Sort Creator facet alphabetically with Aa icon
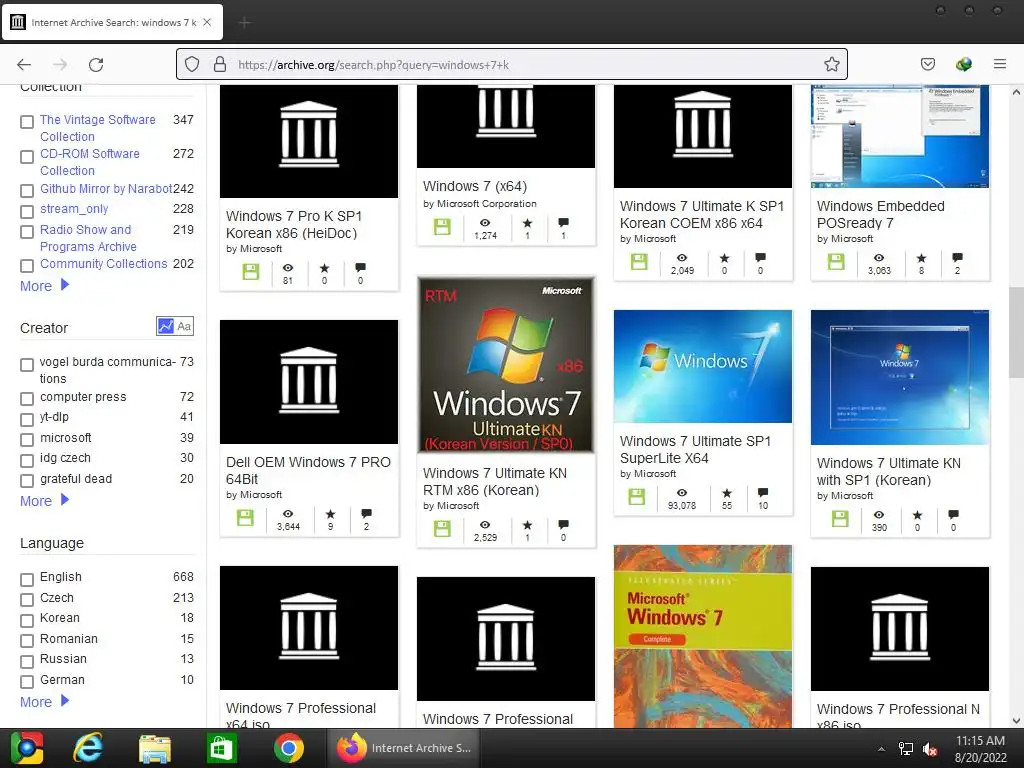1024x768 pixels. pos(184,326)
